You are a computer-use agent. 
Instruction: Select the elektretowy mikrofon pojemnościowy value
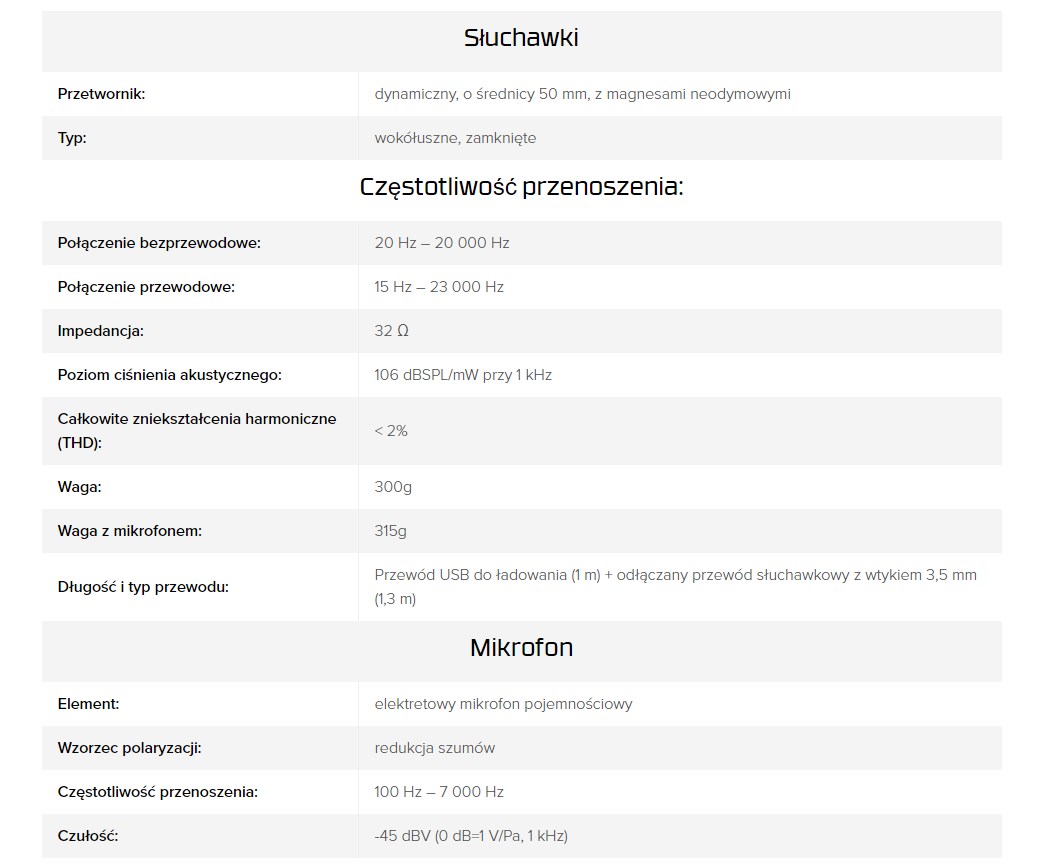click(503, 704)
